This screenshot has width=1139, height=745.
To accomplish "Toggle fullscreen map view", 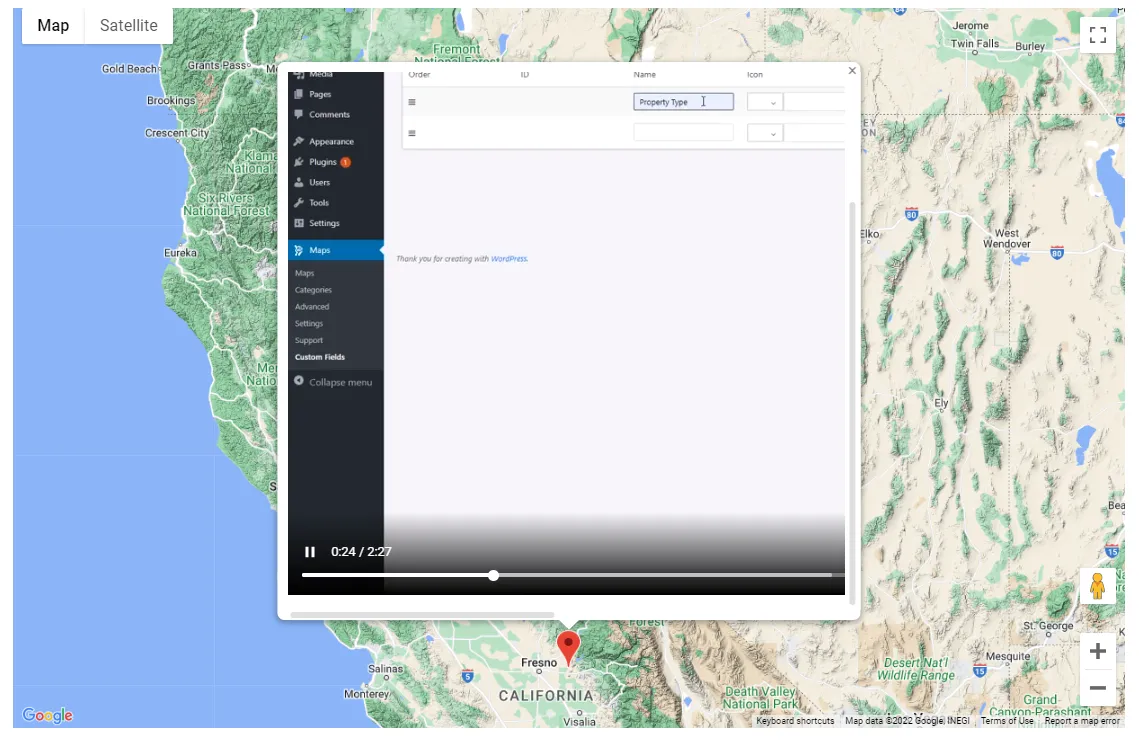I will [x=1098, y=35].
